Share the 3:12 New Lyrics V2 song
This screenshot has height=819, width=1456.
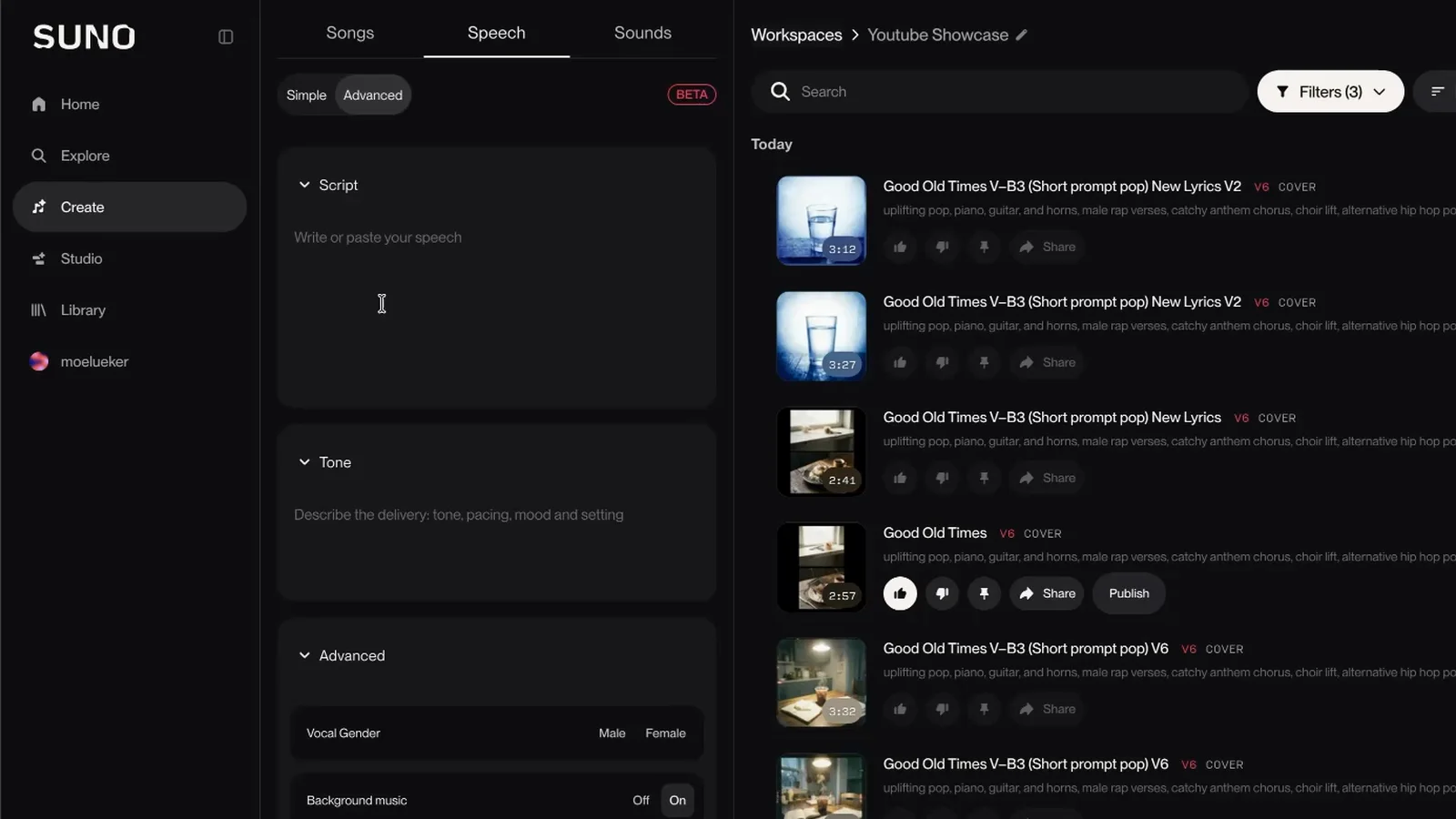[x=1047, y=248]
